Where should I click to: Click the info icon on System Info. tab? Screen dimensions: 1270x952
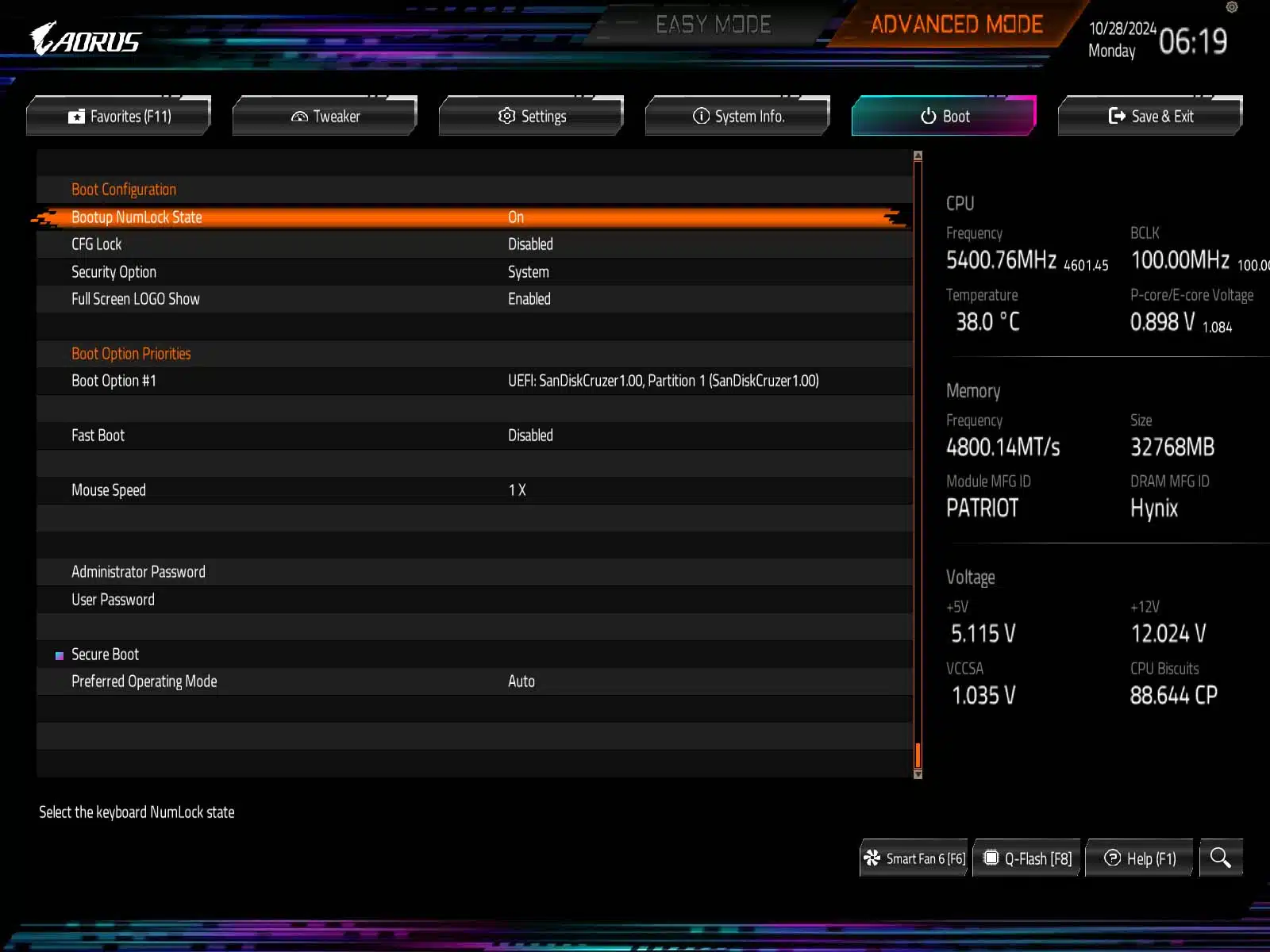(x=701, y=116)
